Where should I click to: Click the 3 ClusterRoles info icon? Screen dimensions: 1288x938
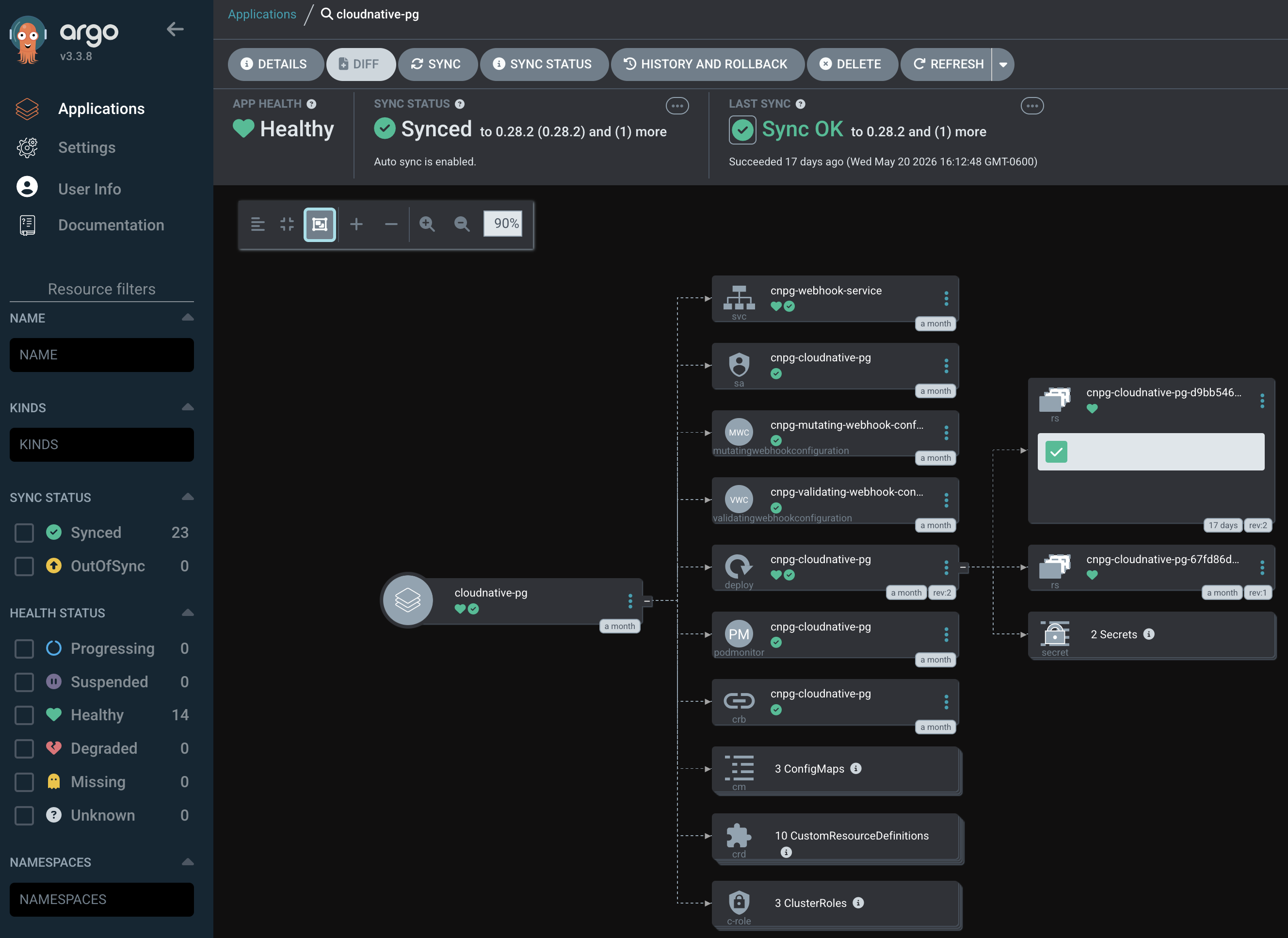coord(858,903)
